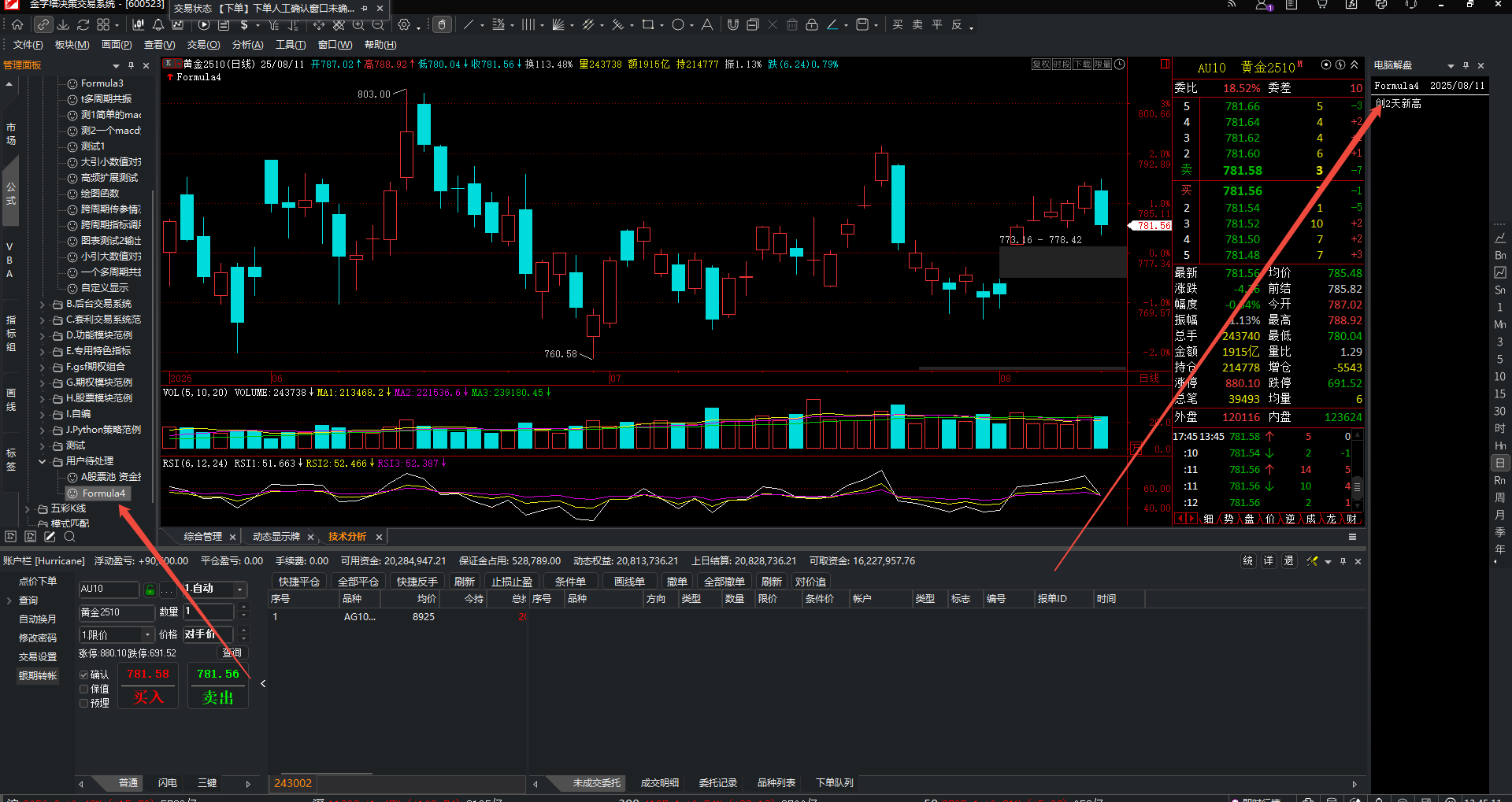This screenshot has width=1512, height=802.
Task: Toggle the 确认 checkbox
Action: 83,674
